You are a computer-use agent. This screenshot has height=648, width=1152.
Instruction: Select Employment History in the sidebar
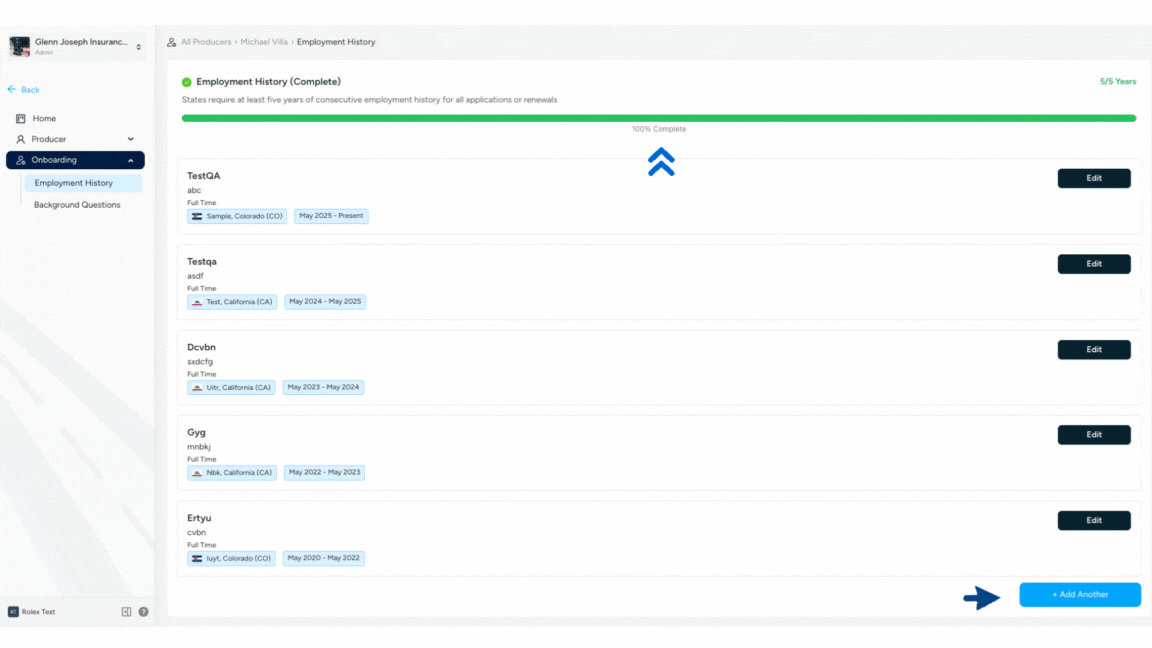coord(74,183)
